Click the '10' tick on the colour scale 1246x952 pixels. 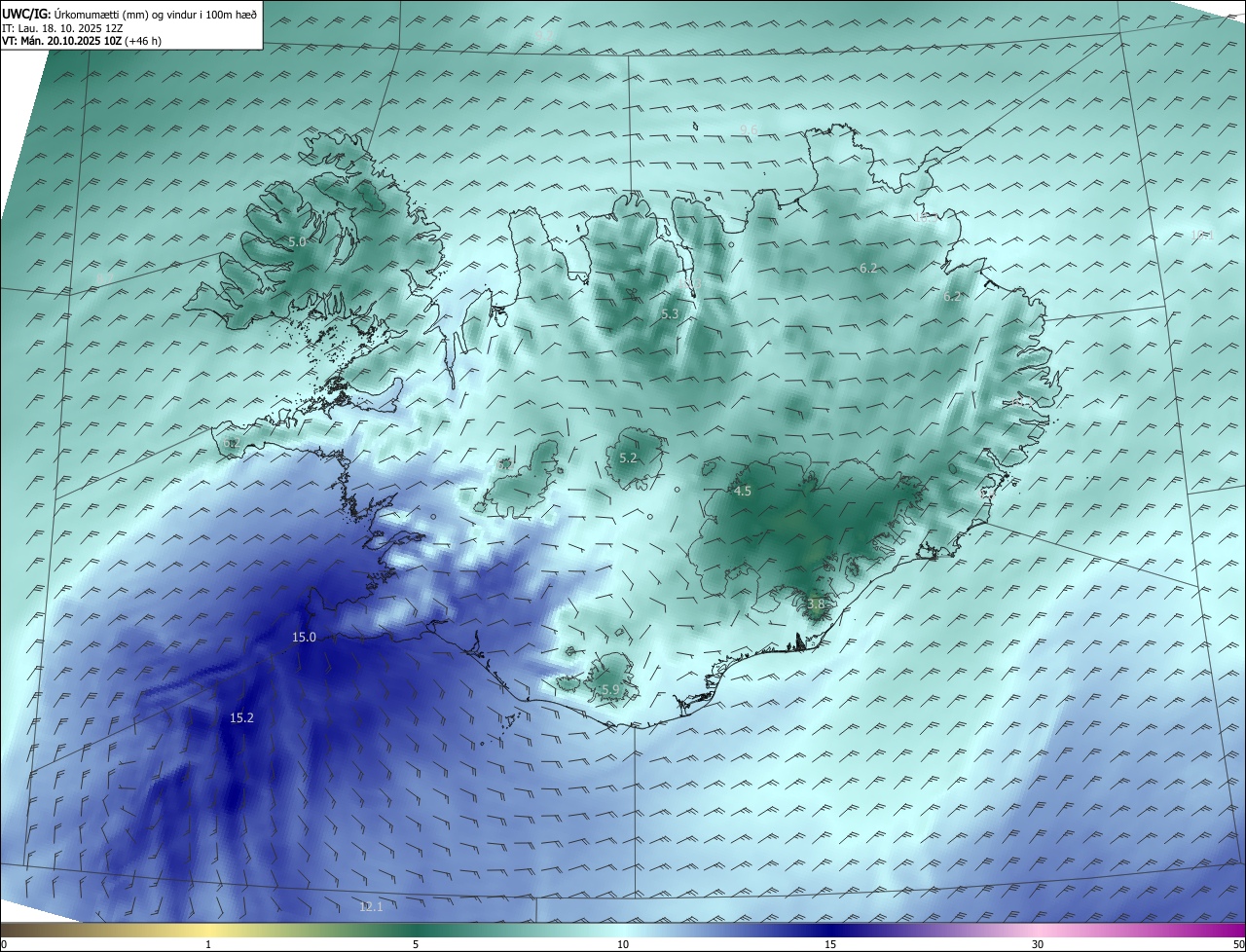(x=623, y=944)
